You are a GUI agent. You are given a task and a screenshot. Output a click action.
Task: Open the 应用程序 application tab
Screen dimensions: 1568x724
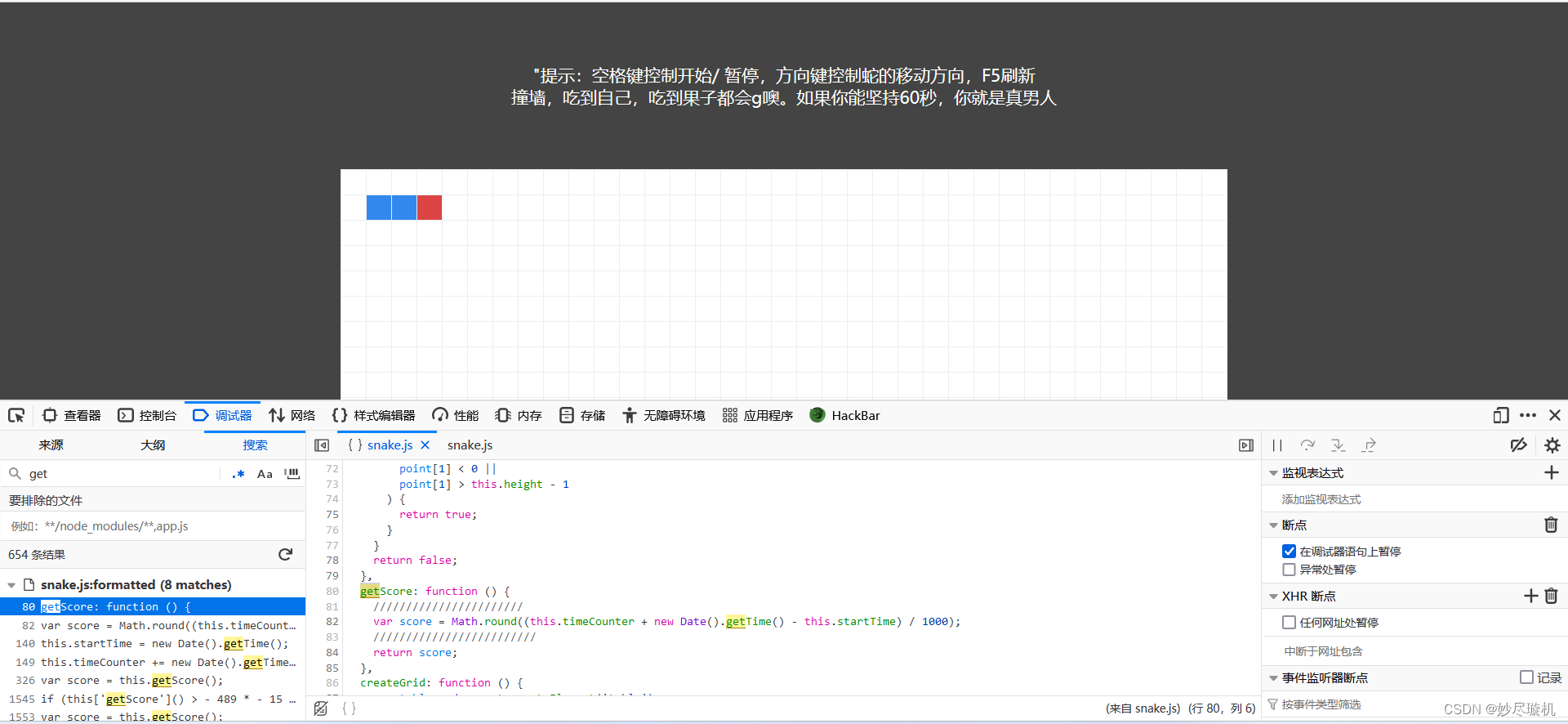click(758, 415)
